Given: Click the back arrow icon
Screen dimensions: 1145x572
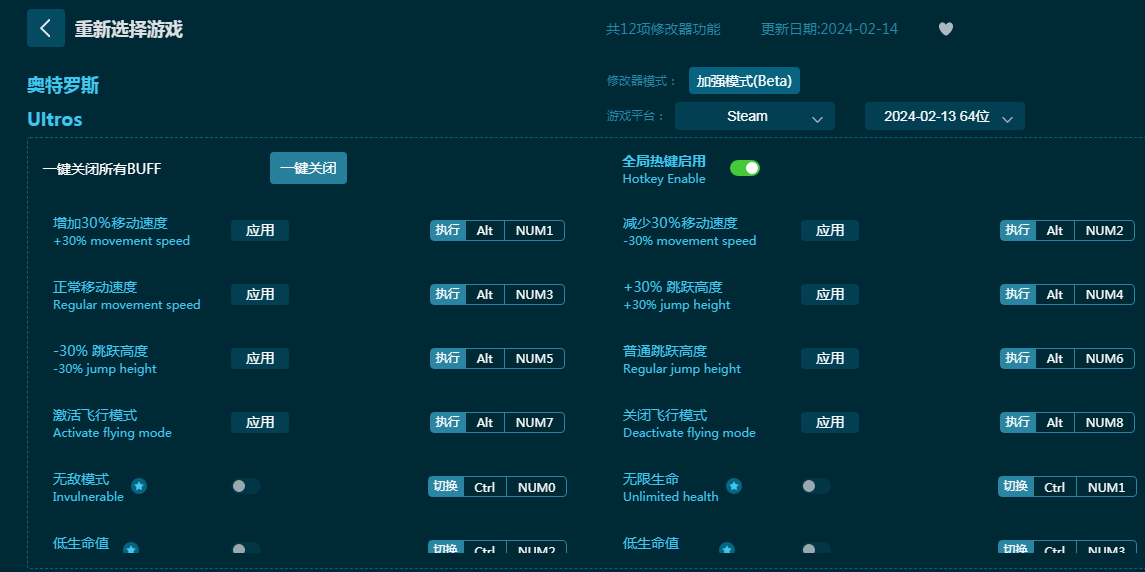Looking at the screenshot, I should (x=45, y=28).
